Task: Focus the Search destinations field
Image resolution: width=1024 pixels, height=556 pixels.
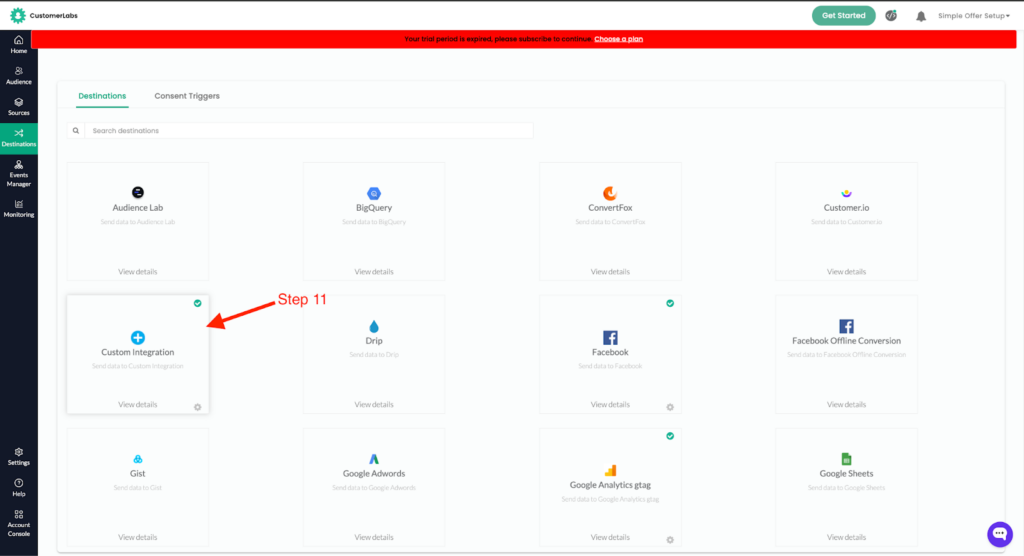Action: [x=309, y=131]
